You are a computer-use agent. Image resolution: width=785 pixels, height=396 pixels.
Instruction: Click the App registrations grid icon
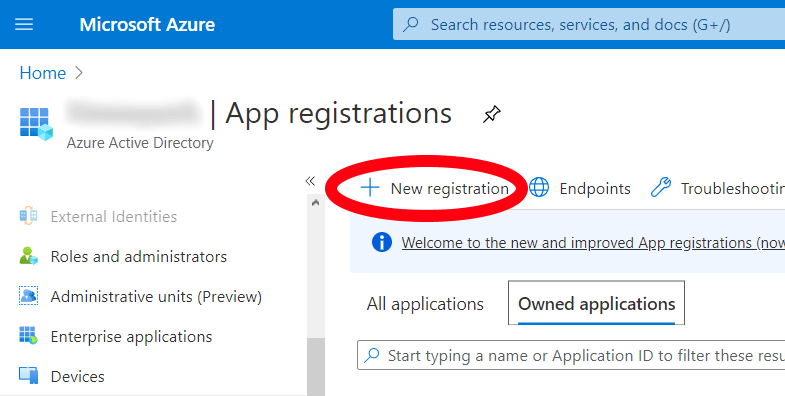(x=36, y=124)
